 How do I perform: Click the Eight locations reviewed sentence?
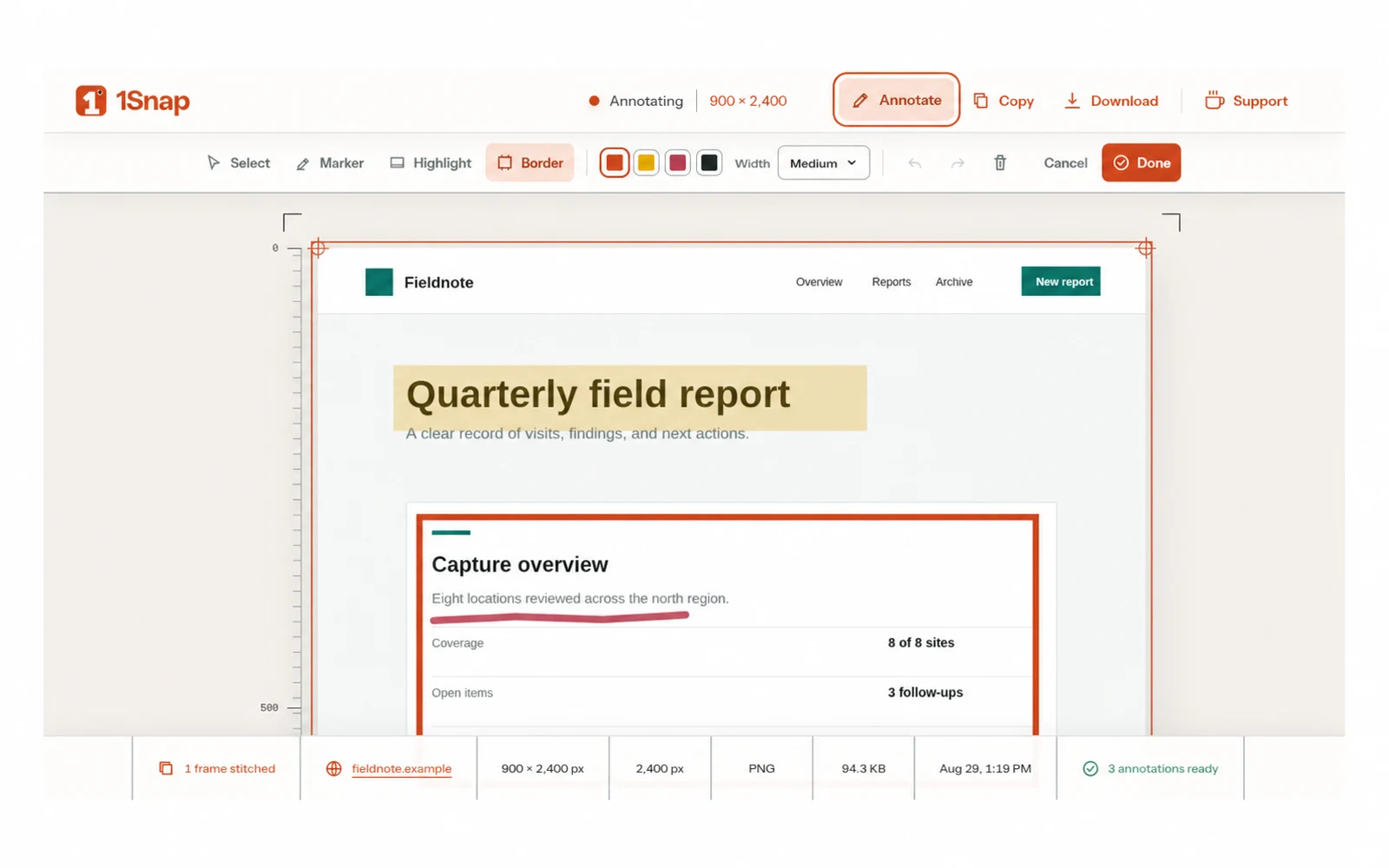580,598
